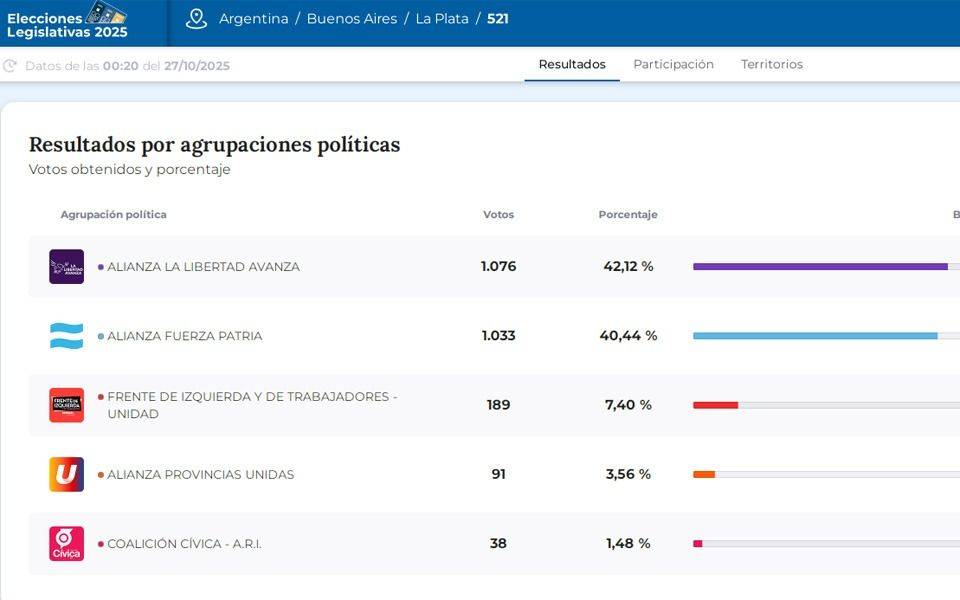Click the Votos column header

click(x=498, y=215)
